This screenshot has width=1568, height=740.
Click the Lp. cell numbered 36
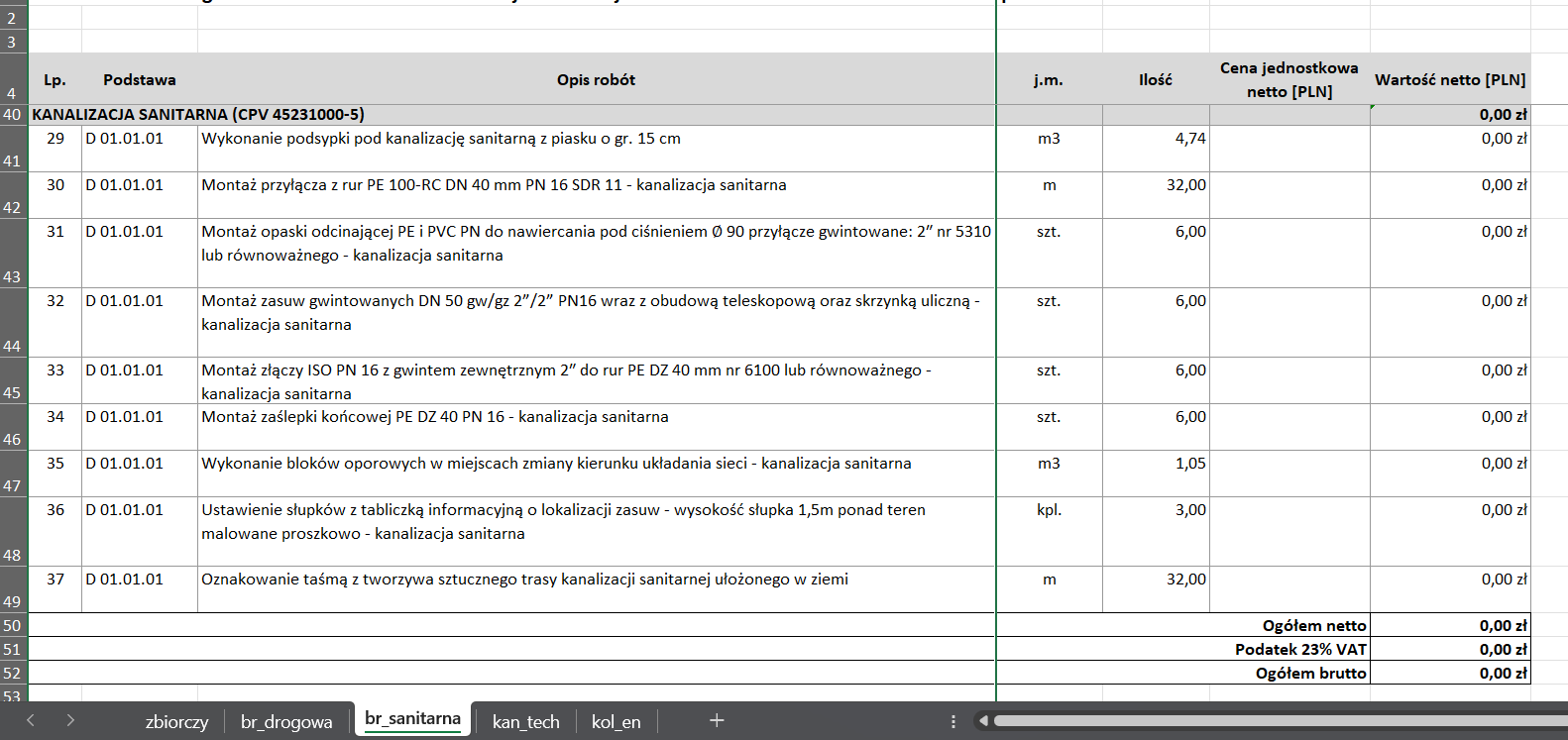tap(56, 531)
